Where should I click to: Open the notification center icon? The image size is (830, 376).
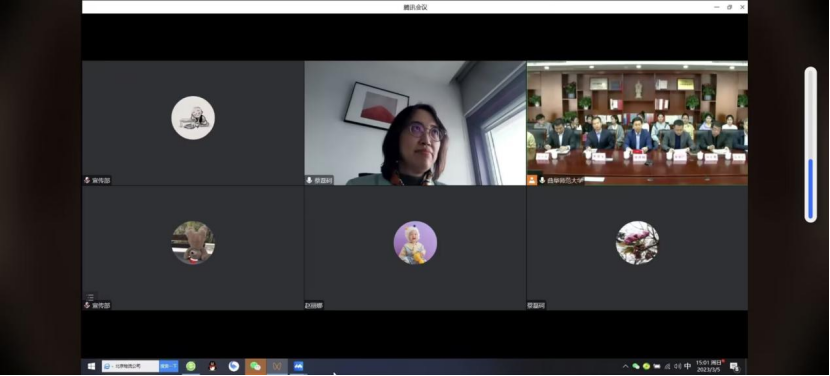[x=734, y=366]
